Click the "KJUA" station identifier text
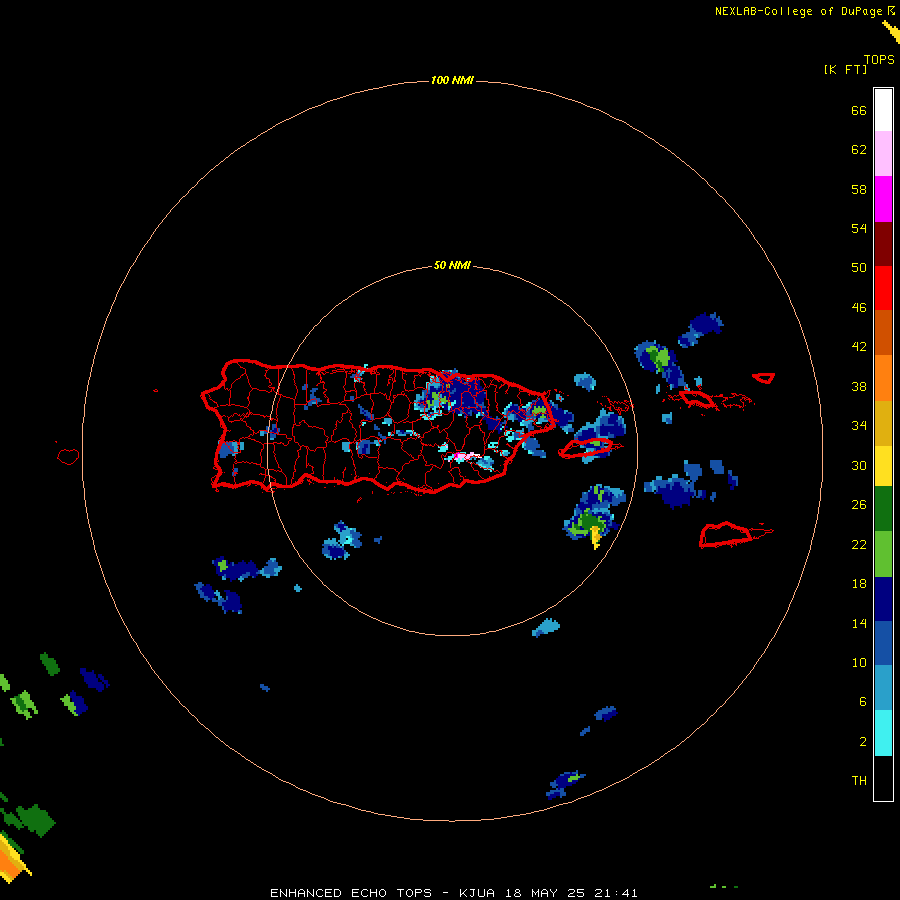Viewport: 900px width, 900px height. coord(476,893)
